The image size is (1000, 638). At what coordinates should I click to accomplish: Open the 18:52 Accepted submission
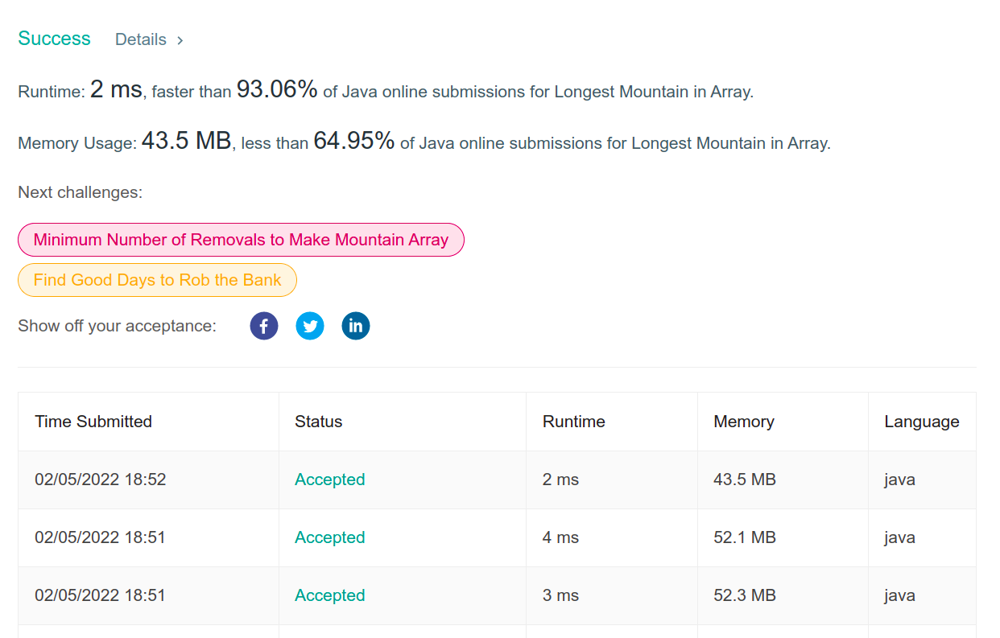click(330, 480)
